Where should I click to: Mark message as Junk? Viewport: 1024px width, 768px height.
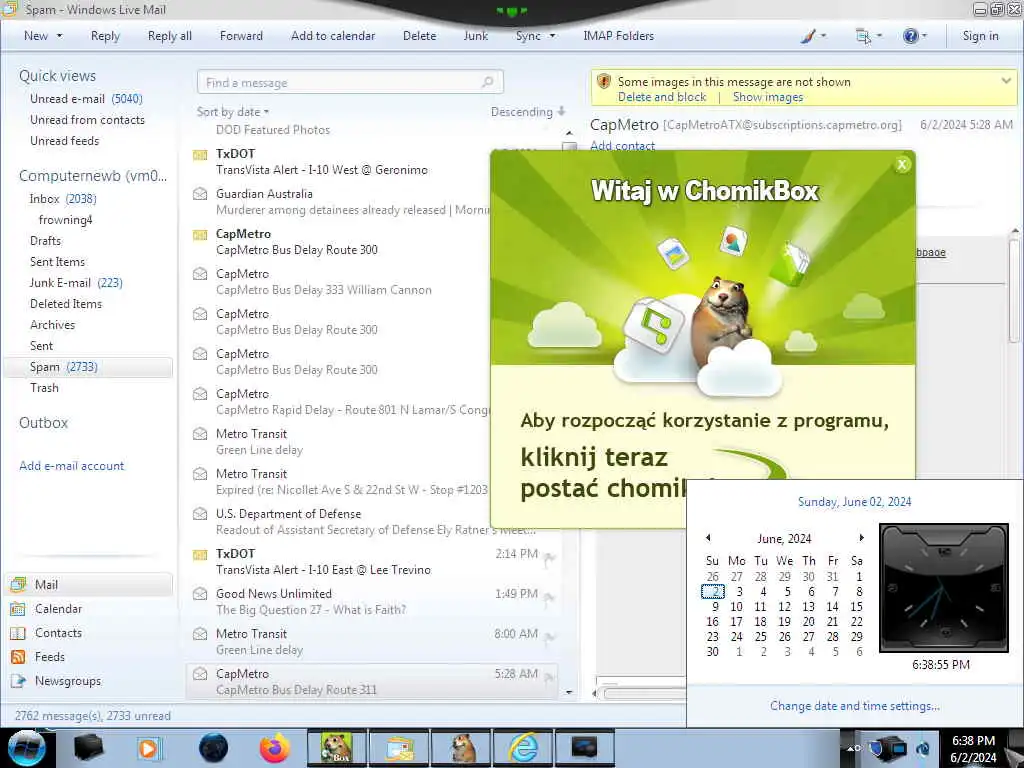(x=475, y=36)
